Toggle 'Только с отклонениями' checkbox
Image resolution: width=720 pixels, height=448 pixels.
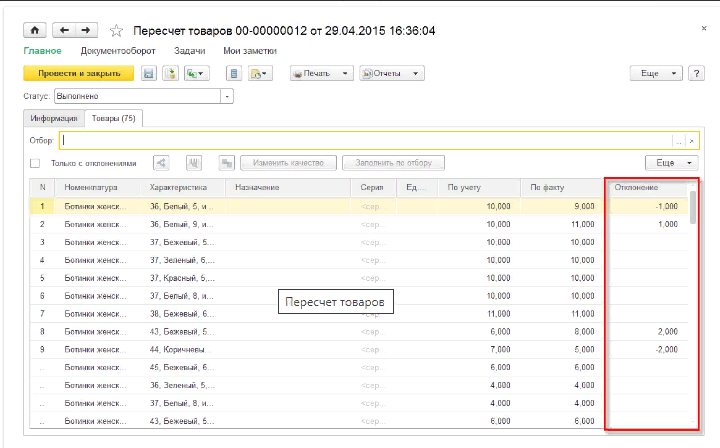pyautogui.click(x=35, y=163)
